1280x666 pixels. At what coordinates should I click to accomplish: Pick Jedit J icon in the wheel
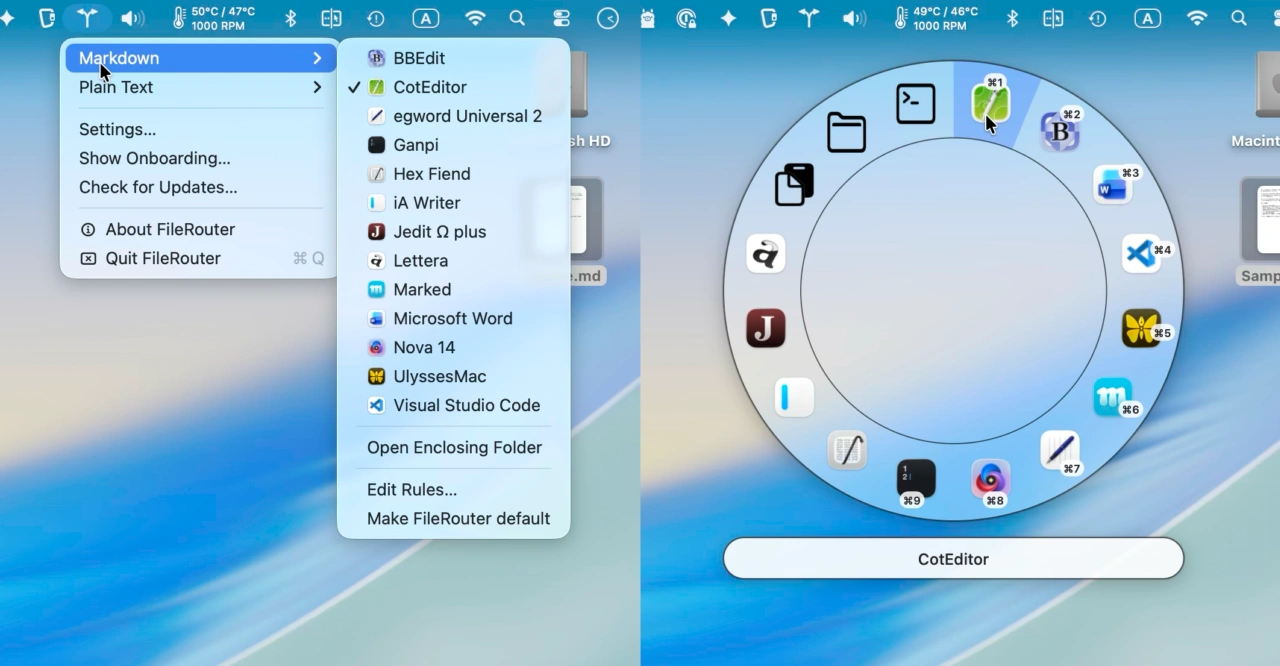tap(766, 328)
